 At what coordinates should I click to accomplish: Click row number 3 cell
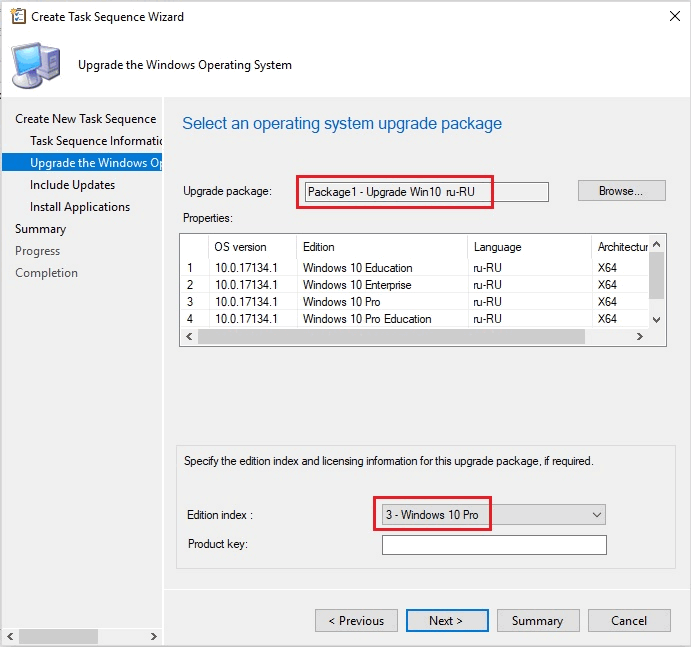(x=190, y=302)
